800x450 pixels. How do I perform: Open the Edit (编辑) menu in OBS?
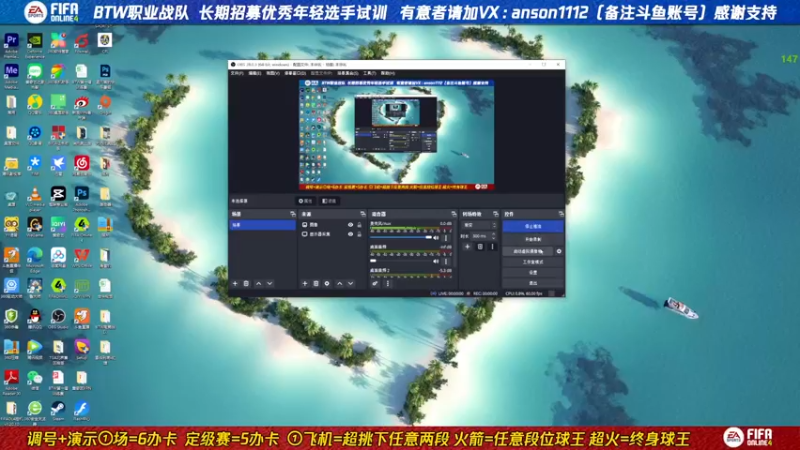[255, 73]
